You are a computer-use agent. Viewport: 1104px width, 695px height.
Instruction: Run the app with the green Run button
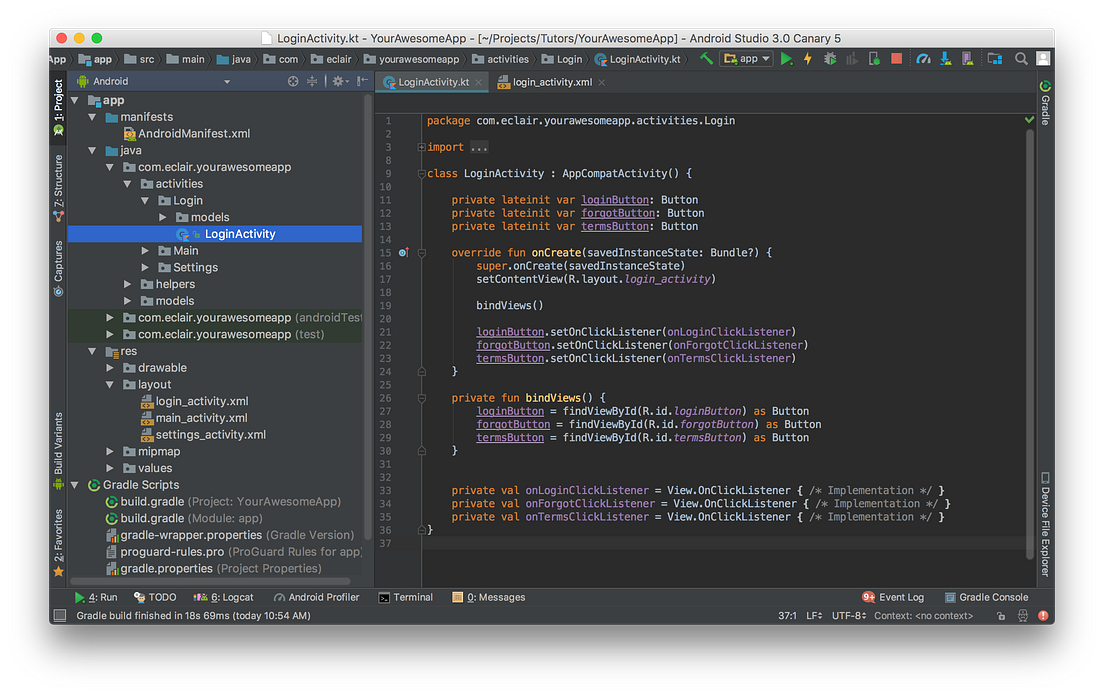(x=786, y=59)
